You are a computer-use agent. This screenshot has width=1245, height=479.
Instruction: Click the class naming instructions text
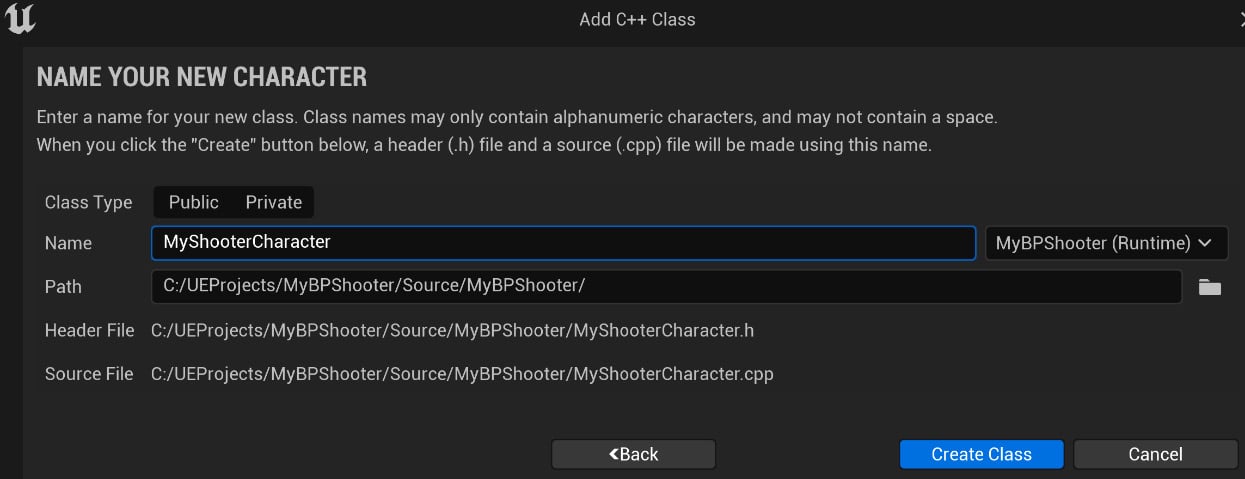517,131
